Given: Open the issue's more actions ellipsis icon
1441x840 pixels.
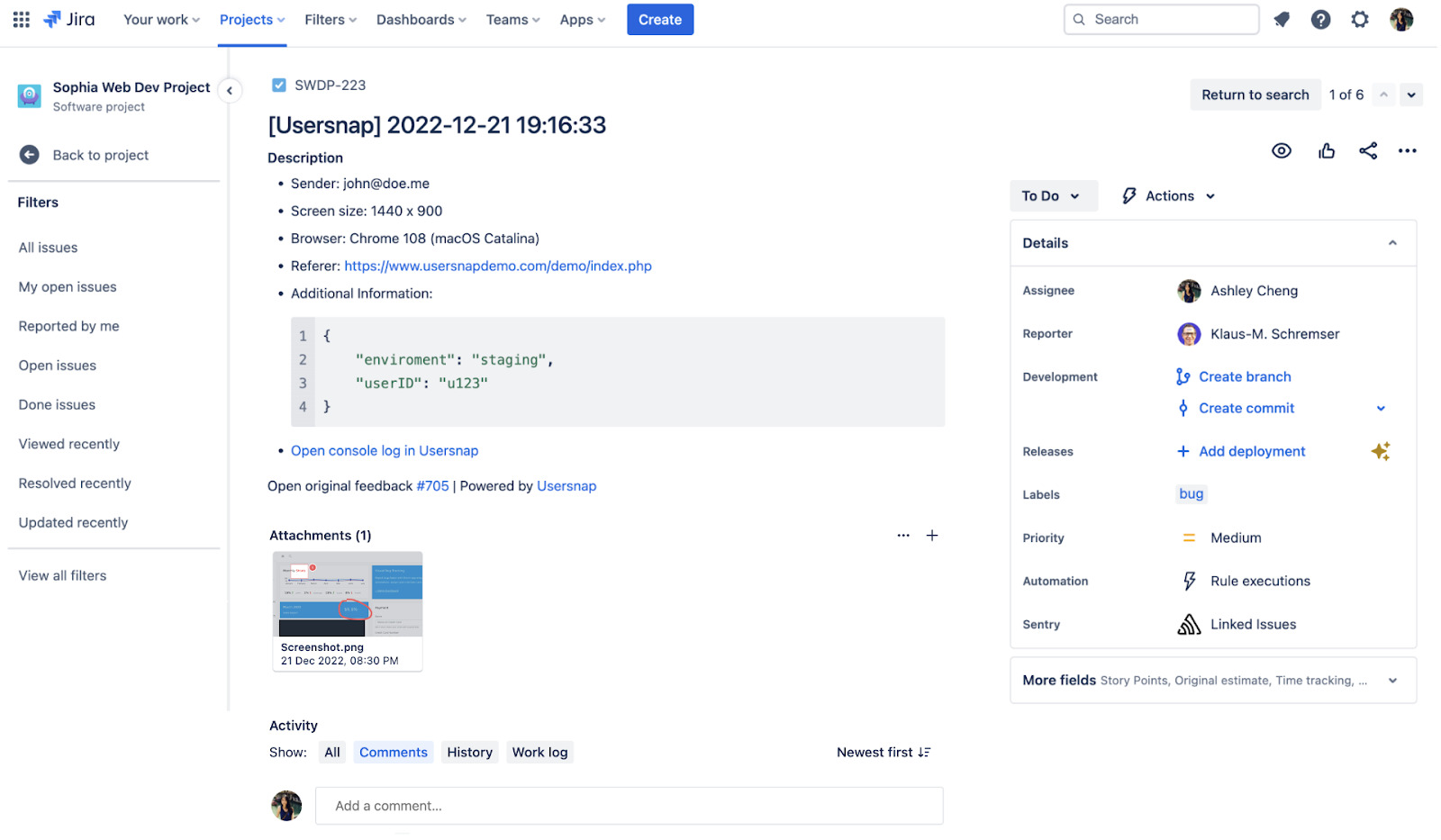Looking at the screenshot, I should point(1407,150).
